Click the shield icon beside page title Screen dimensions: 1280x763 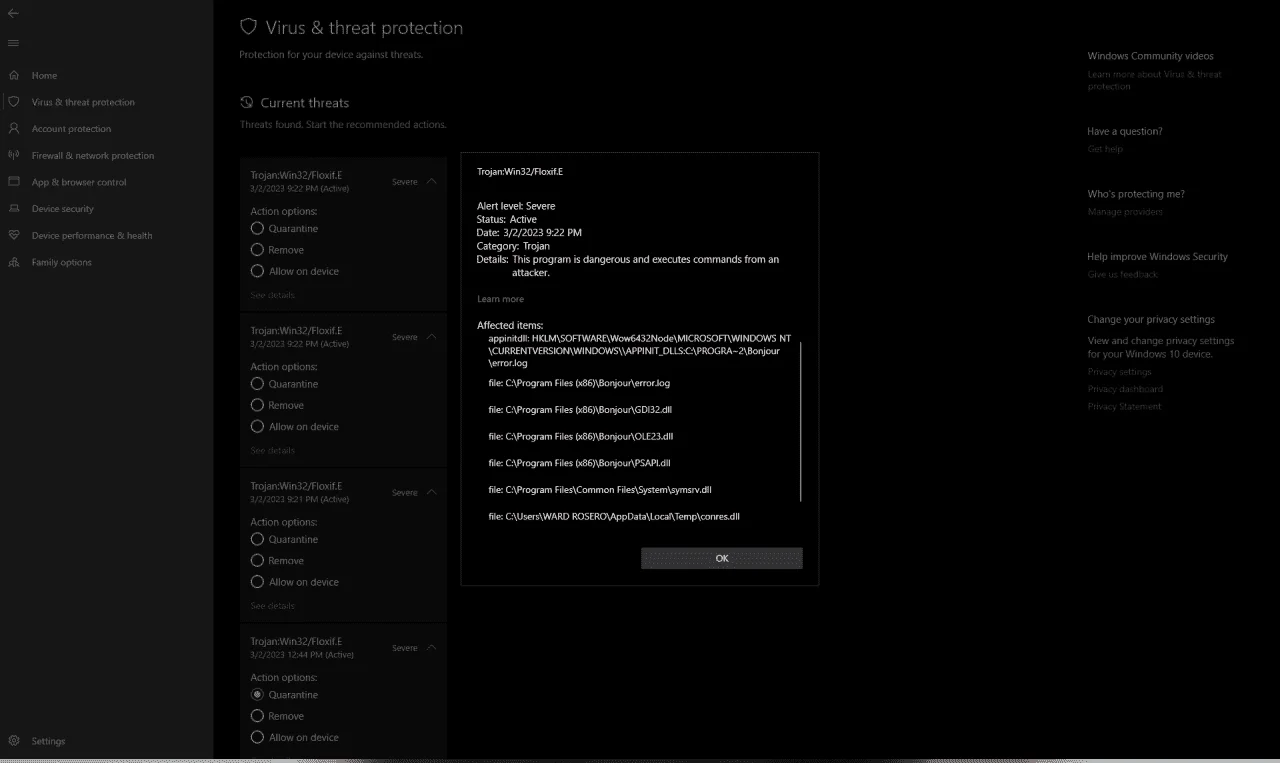click(248, 27)
